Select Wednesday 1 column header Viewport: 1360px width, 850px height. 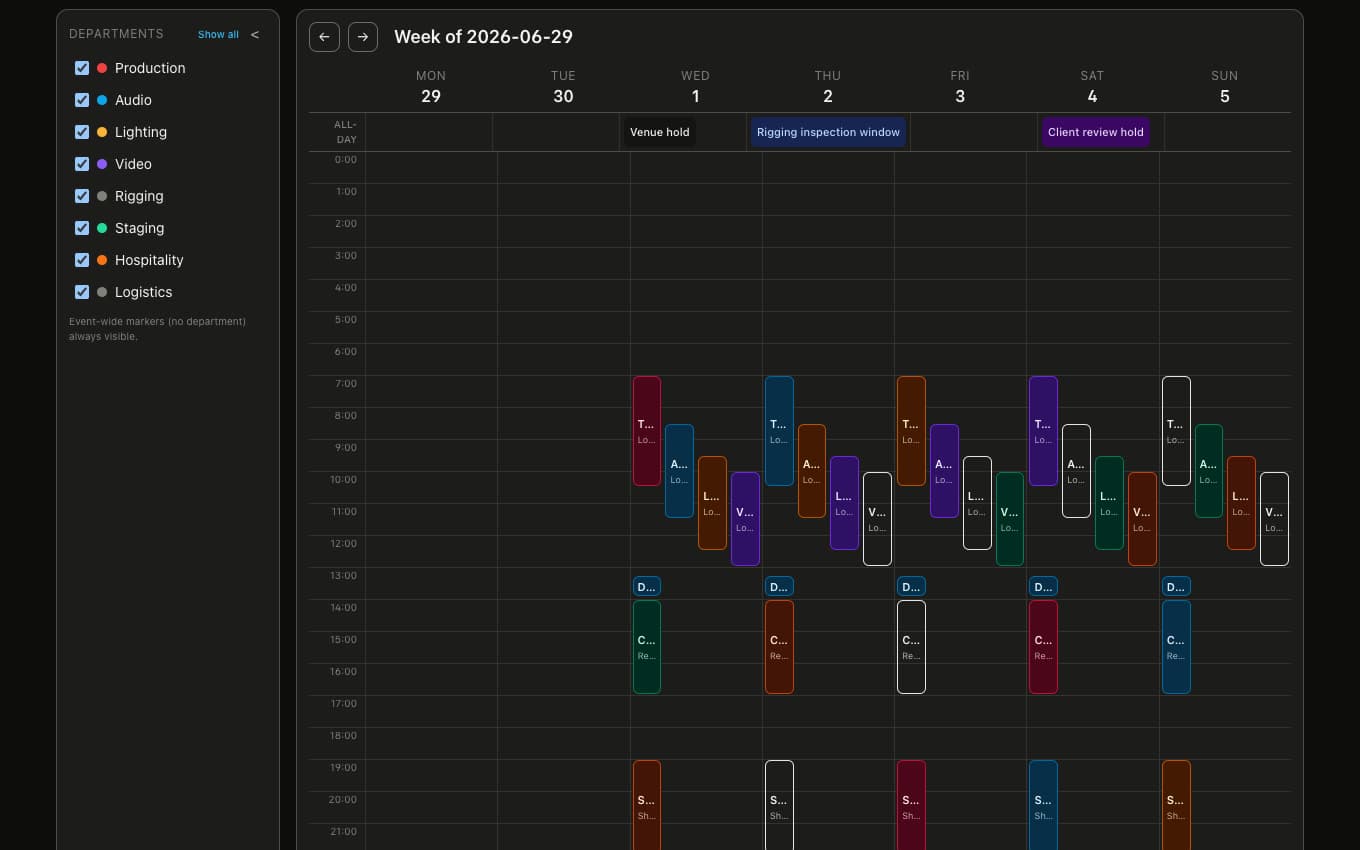click(696, 87)
